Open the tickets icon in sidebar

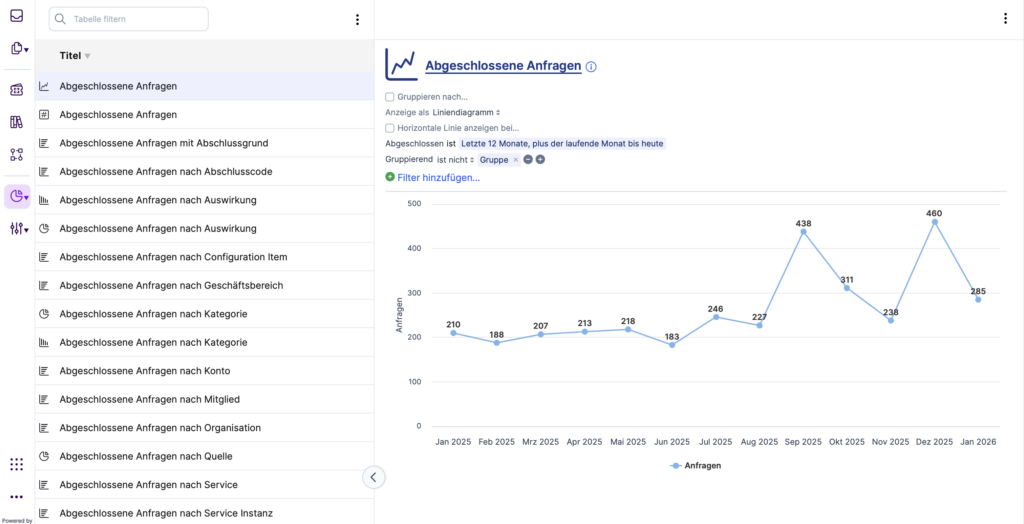coord(16,90)
